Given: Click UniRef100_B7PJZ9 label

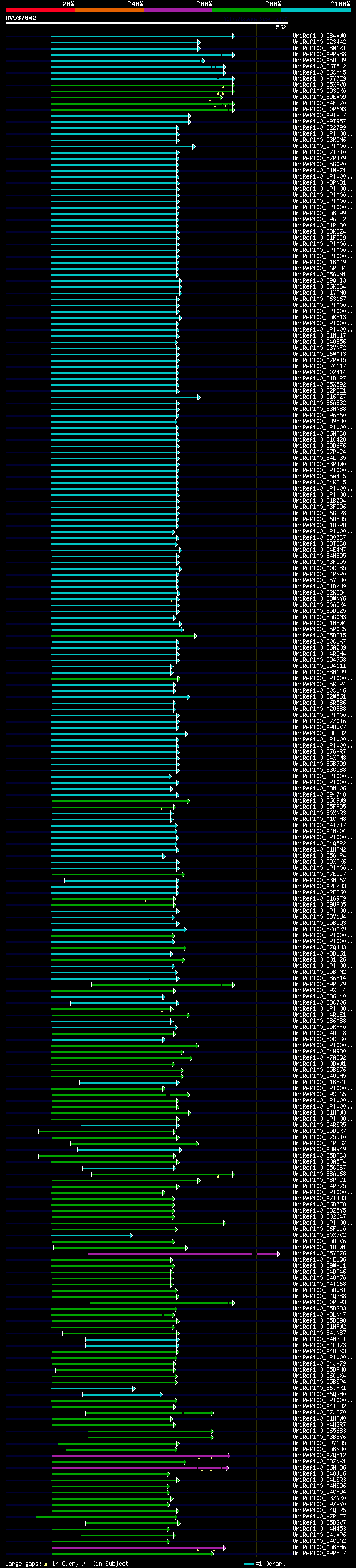Looking at the screenshot, I should tap(319, 159).
